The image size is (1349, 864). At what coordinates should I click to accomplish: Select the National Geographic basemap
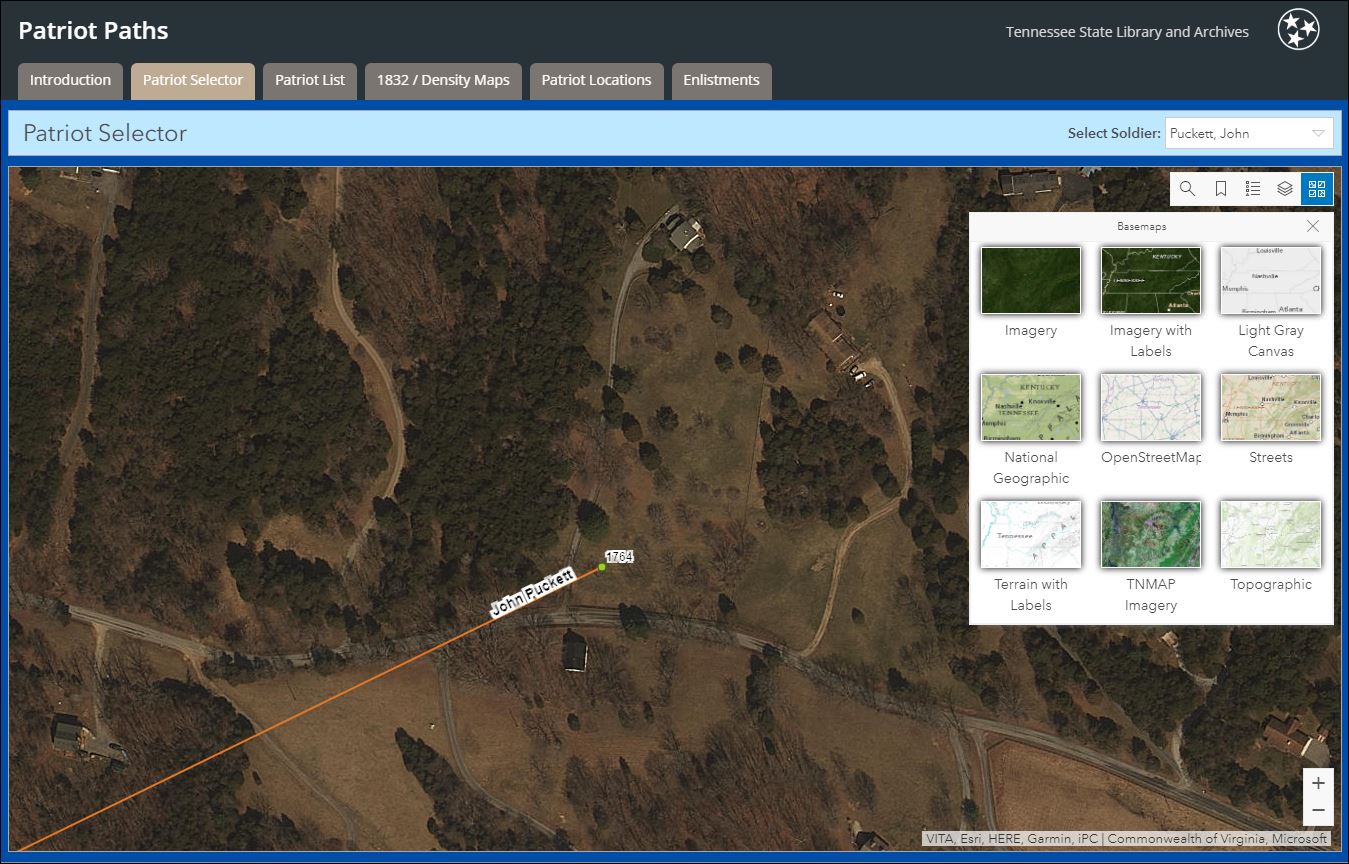(1031, 408)
